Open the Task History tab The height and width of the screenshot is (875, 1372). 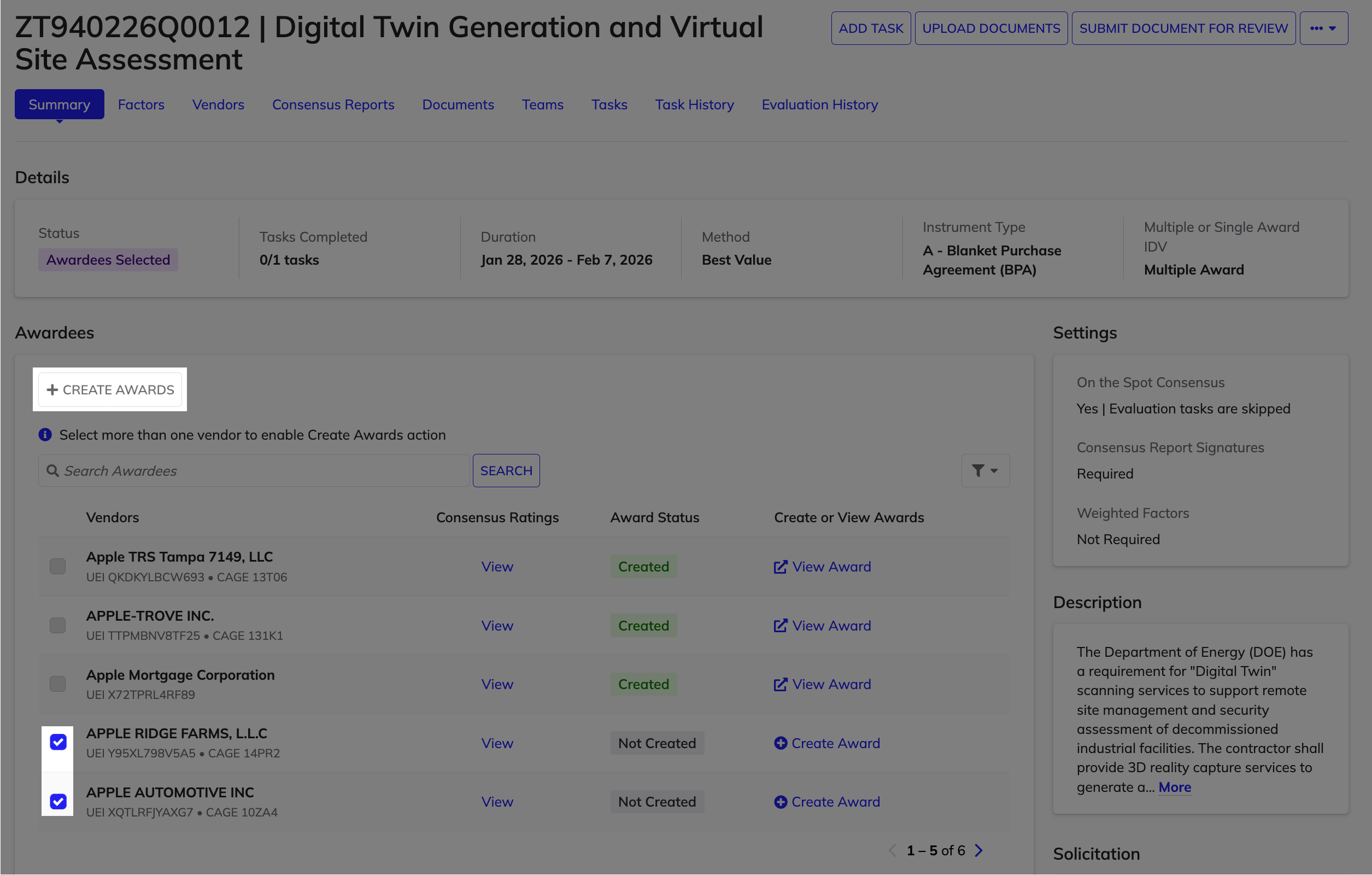[694, 104]
